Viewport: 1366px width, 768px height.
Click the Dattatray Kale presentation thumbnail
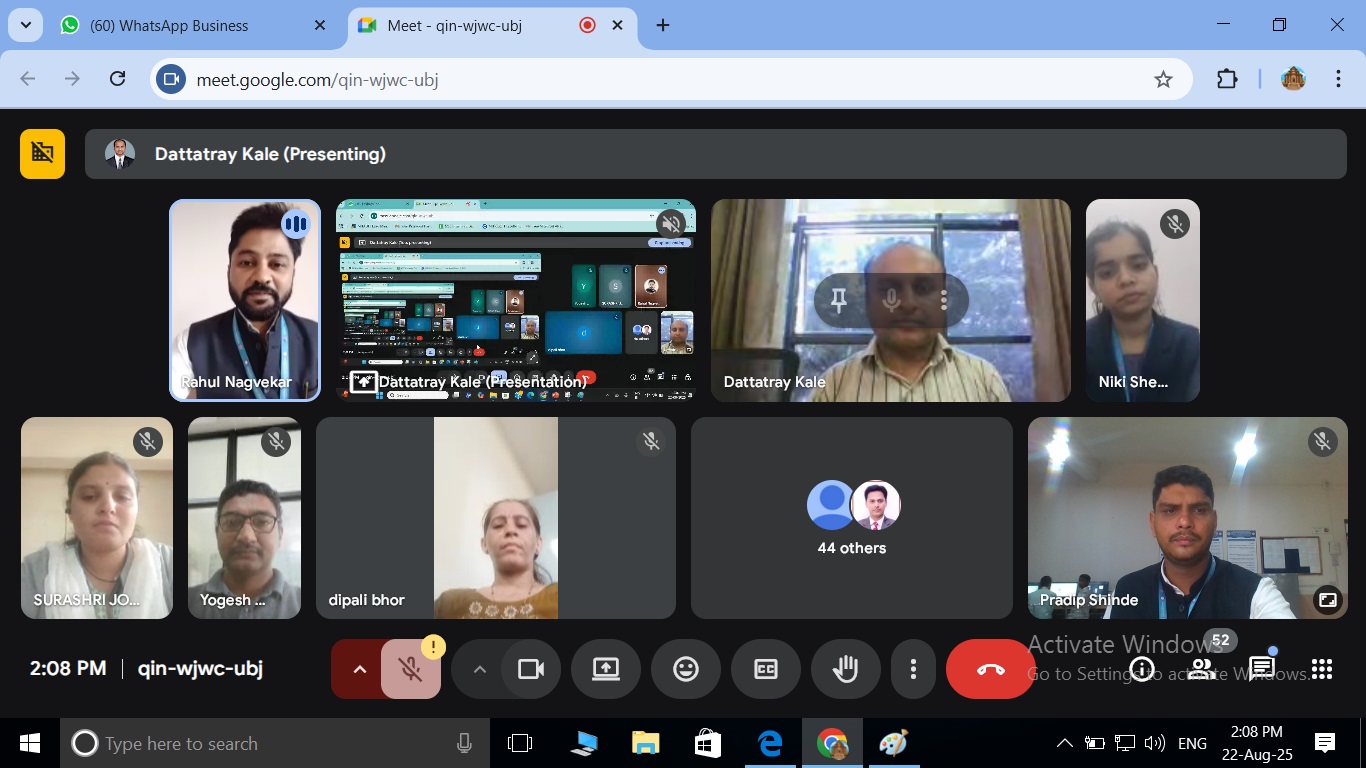[515, 300]
